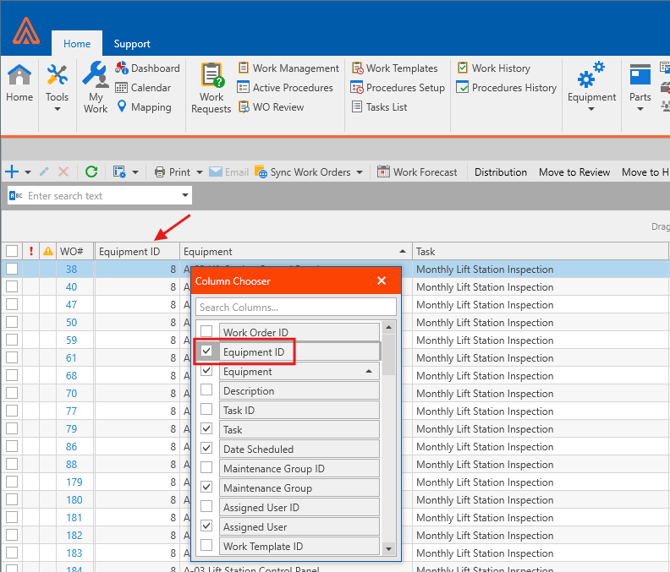670x572 pixels.
Task: Check the Description column checkbox
Action: coord(207,391)
